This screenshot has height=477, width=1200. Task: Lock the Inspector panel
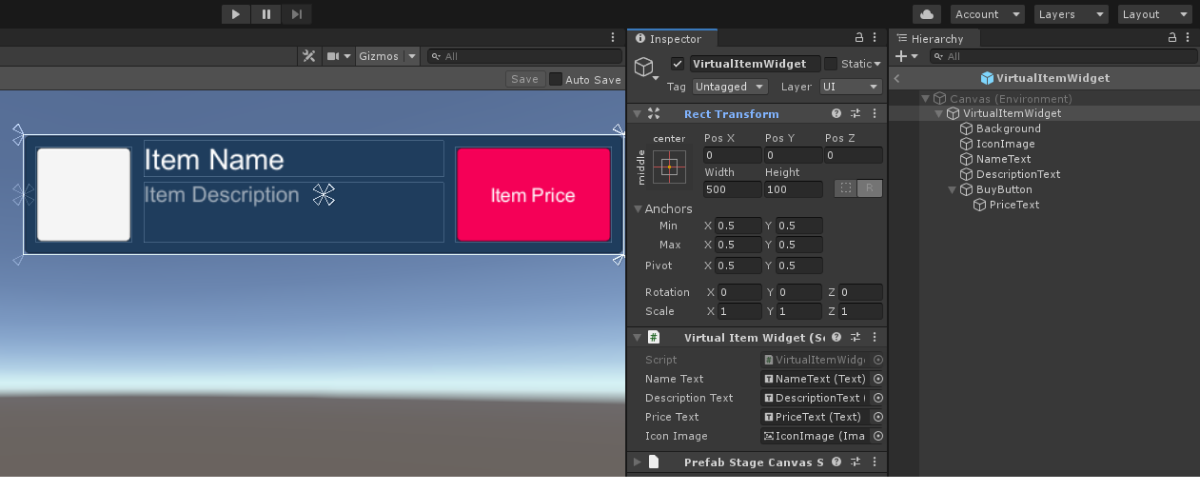pos(858,38)
